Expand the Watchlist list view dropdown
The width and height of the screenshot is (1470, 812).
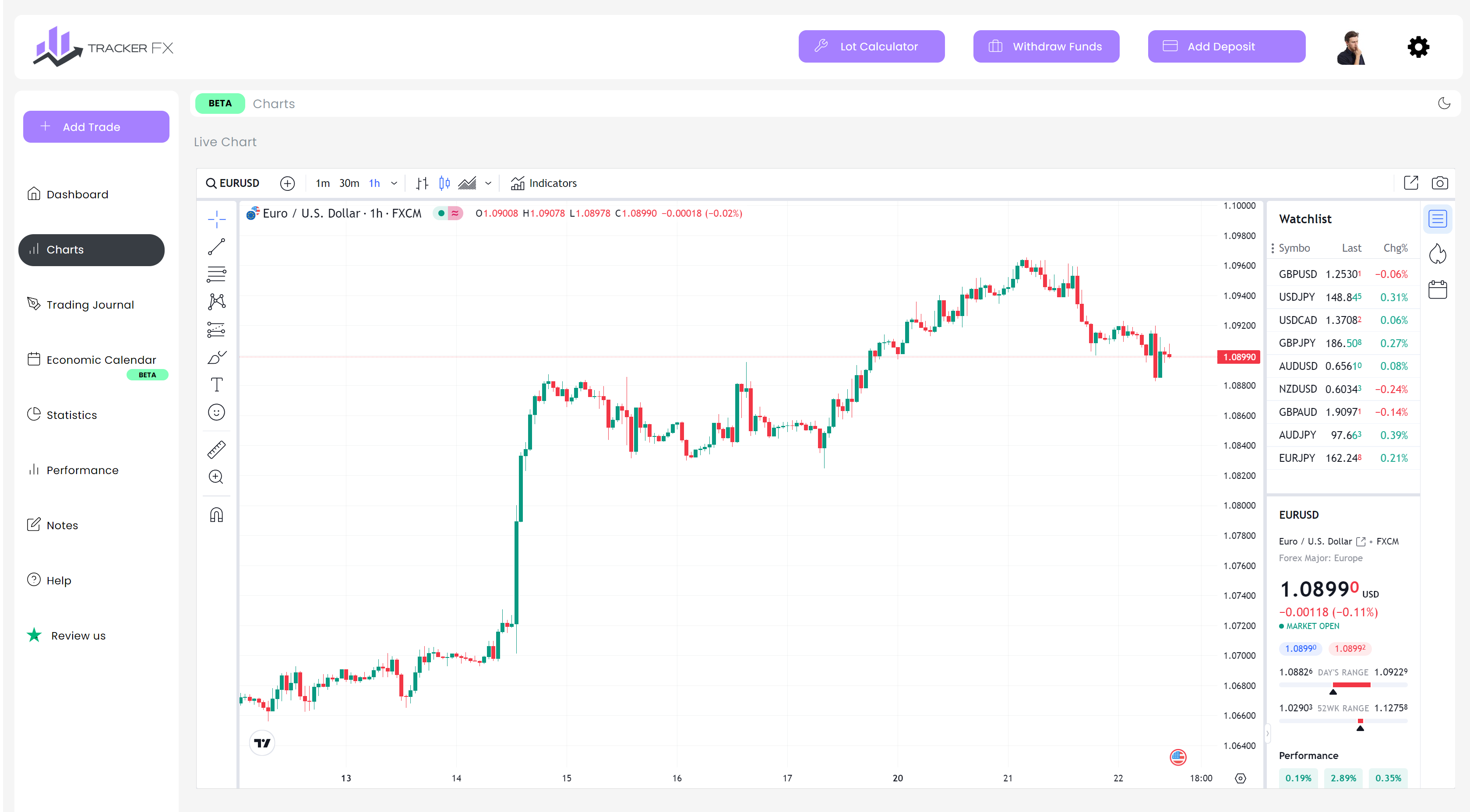[1438, 218]
